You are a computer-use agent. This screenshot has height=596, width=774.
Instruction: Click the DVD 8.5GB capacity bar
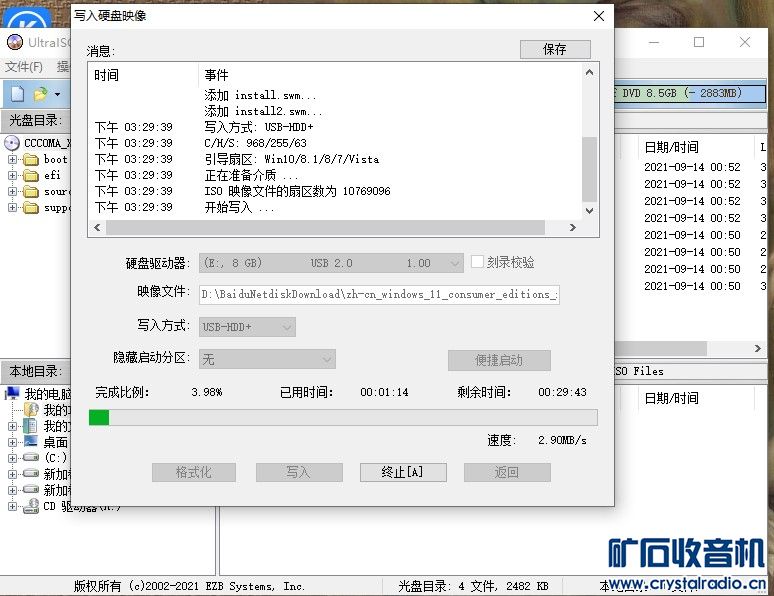pos(689,93)
